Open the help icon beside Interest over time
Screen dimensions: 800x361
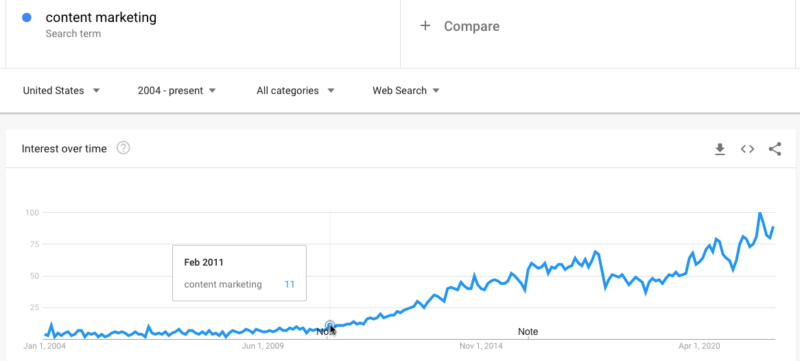[123, 148]
